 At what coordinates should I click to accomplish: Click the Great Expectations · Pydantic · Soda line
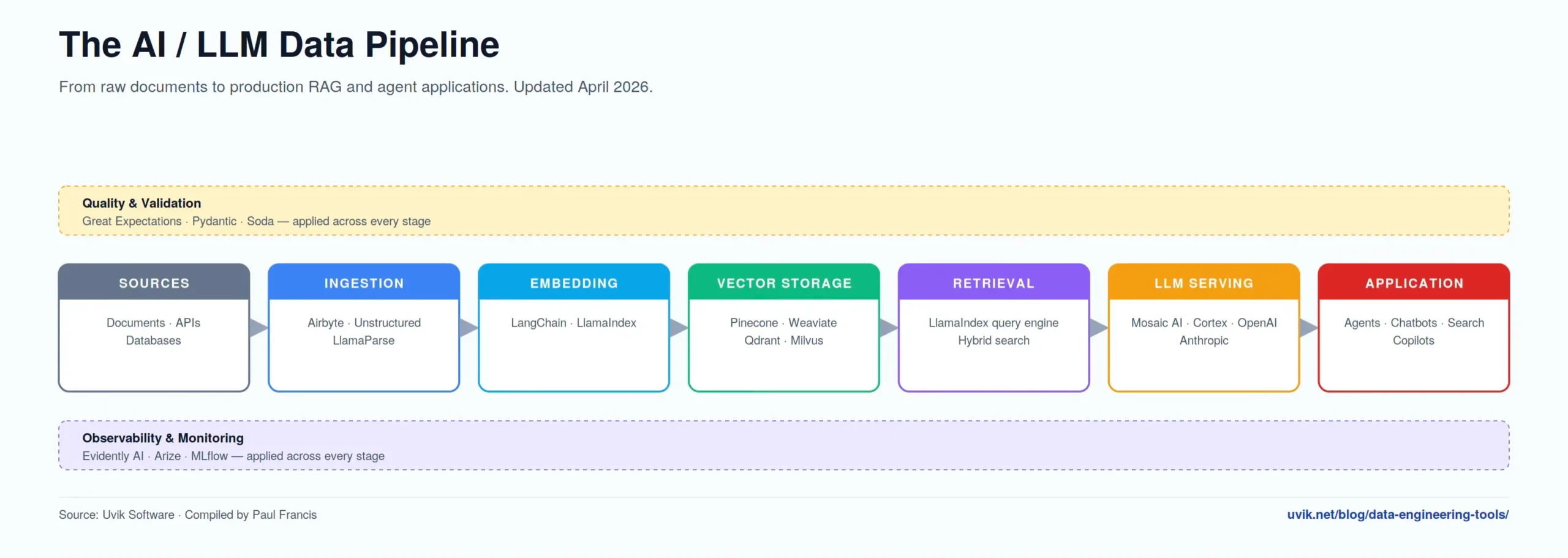(x=256, y=221)
